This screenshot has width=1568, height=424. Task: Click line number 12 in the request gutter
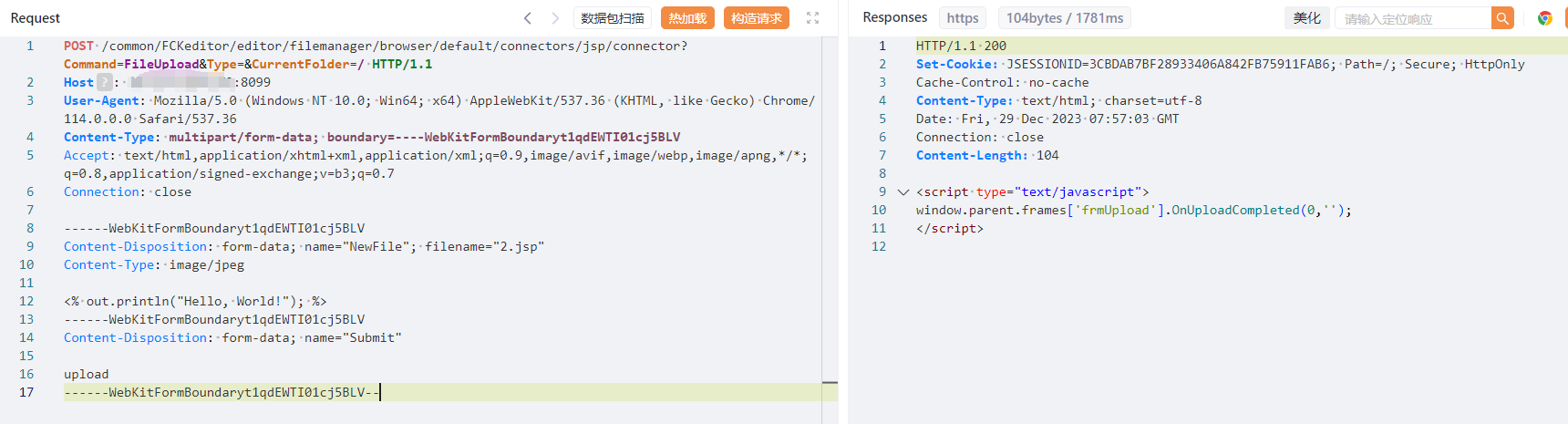tap(26, 301)
